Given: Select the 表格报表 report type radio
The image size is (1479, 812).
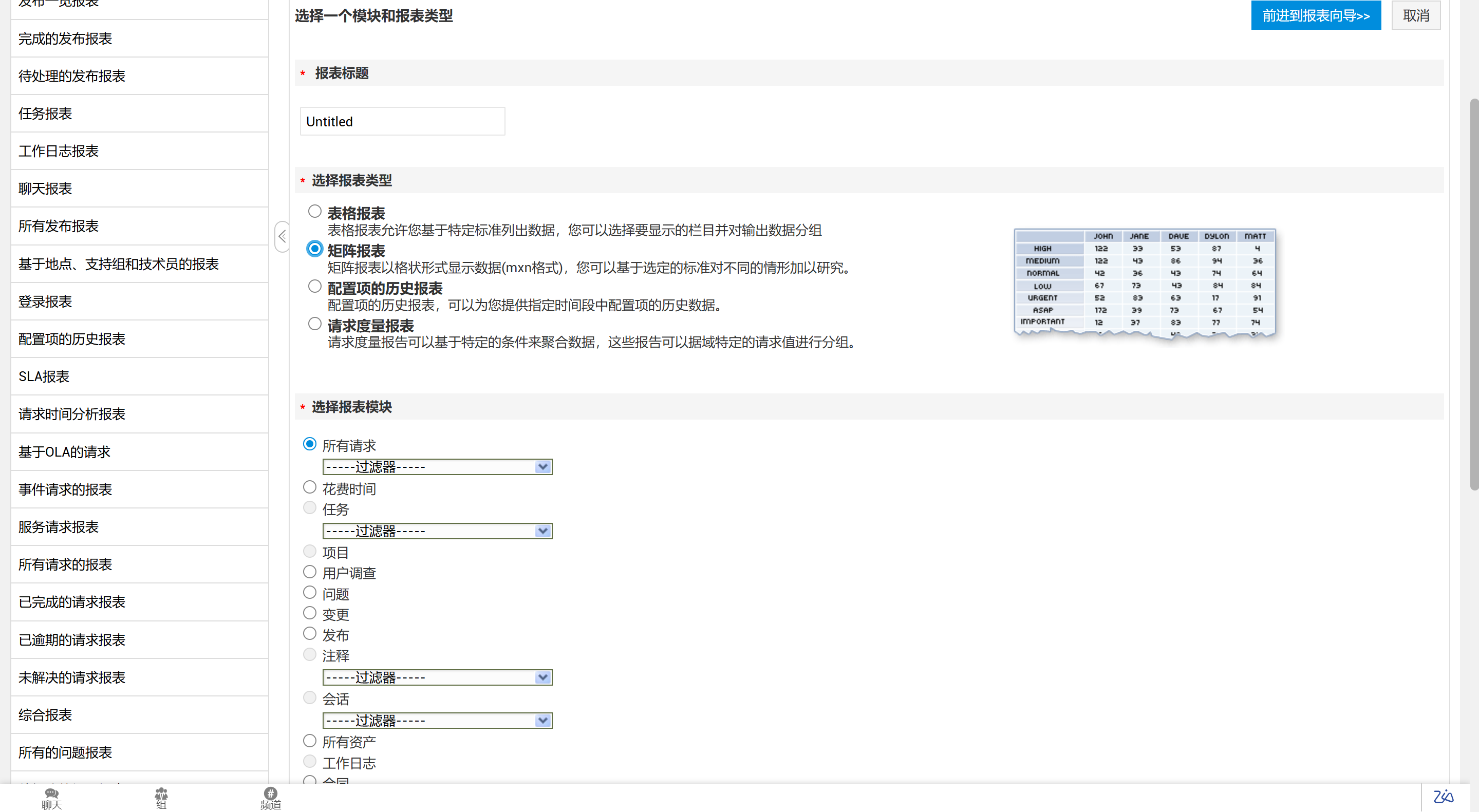Looking at the screenshot, I should pyautogui.click(x=314, y=211).
